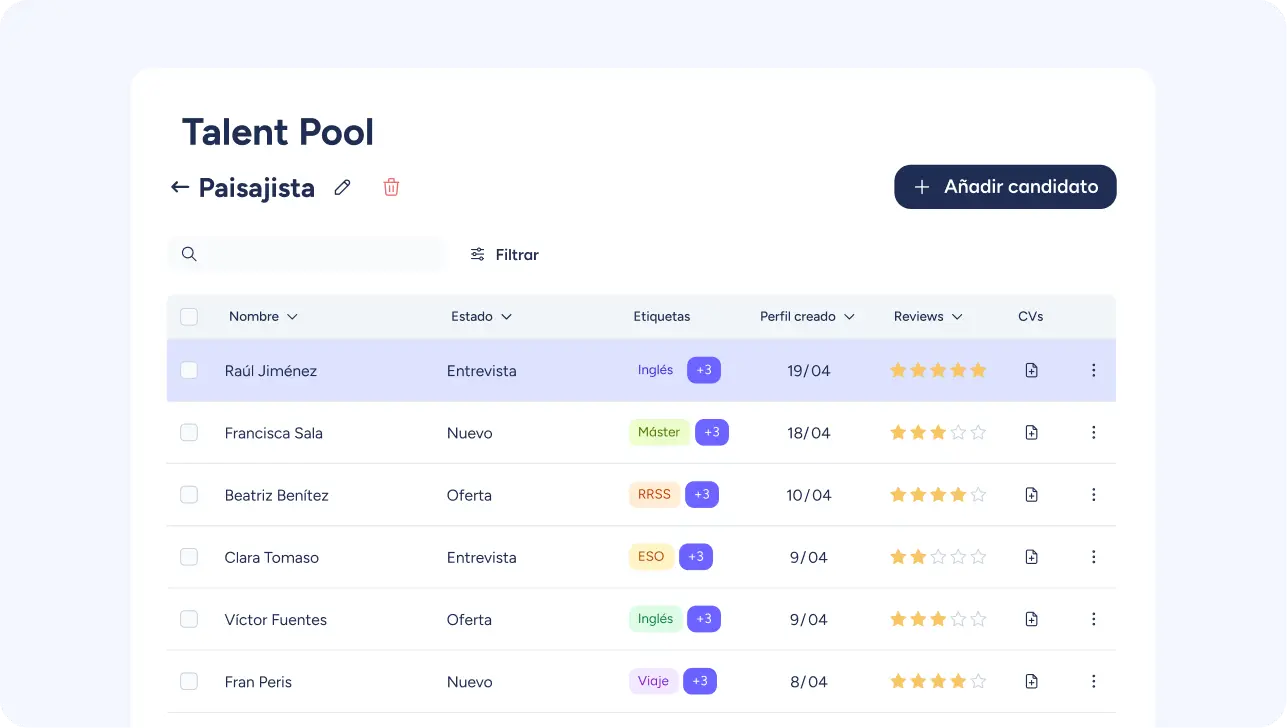Expand the +3 tags for Víctor Fuentes
This screenshot has width=1287, height=728.
(x=704, y=619)
